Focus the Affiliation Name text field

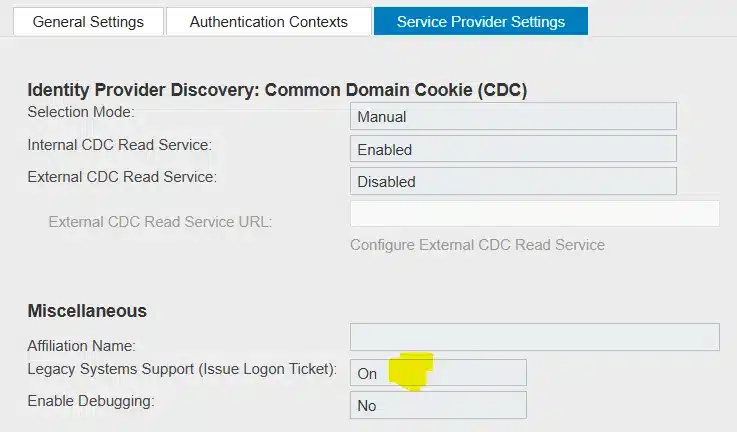(x=534, y=337)
